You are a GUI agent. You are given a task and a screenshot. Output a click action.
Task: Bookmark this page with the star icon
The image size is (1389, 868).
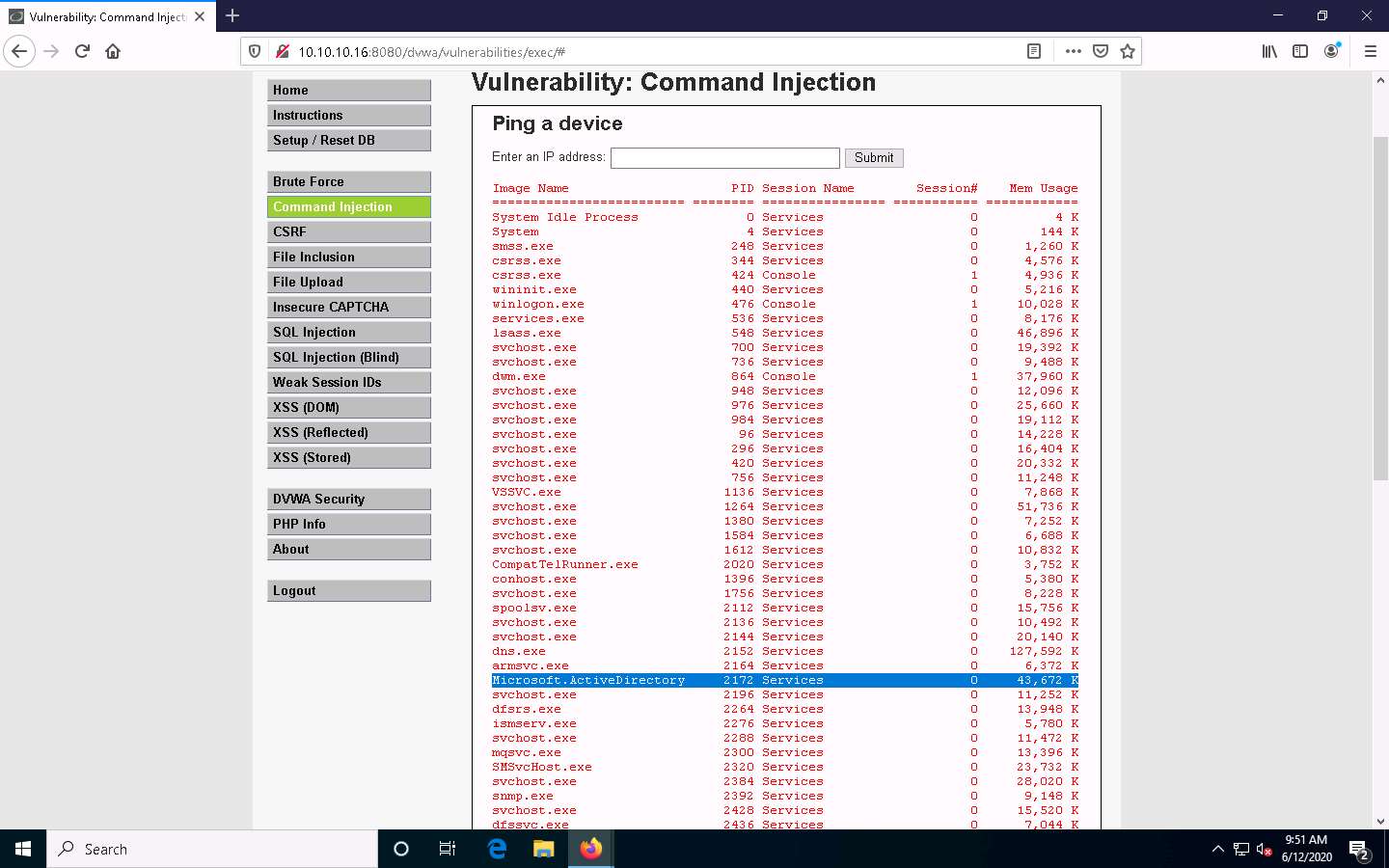coord(1129,50)
